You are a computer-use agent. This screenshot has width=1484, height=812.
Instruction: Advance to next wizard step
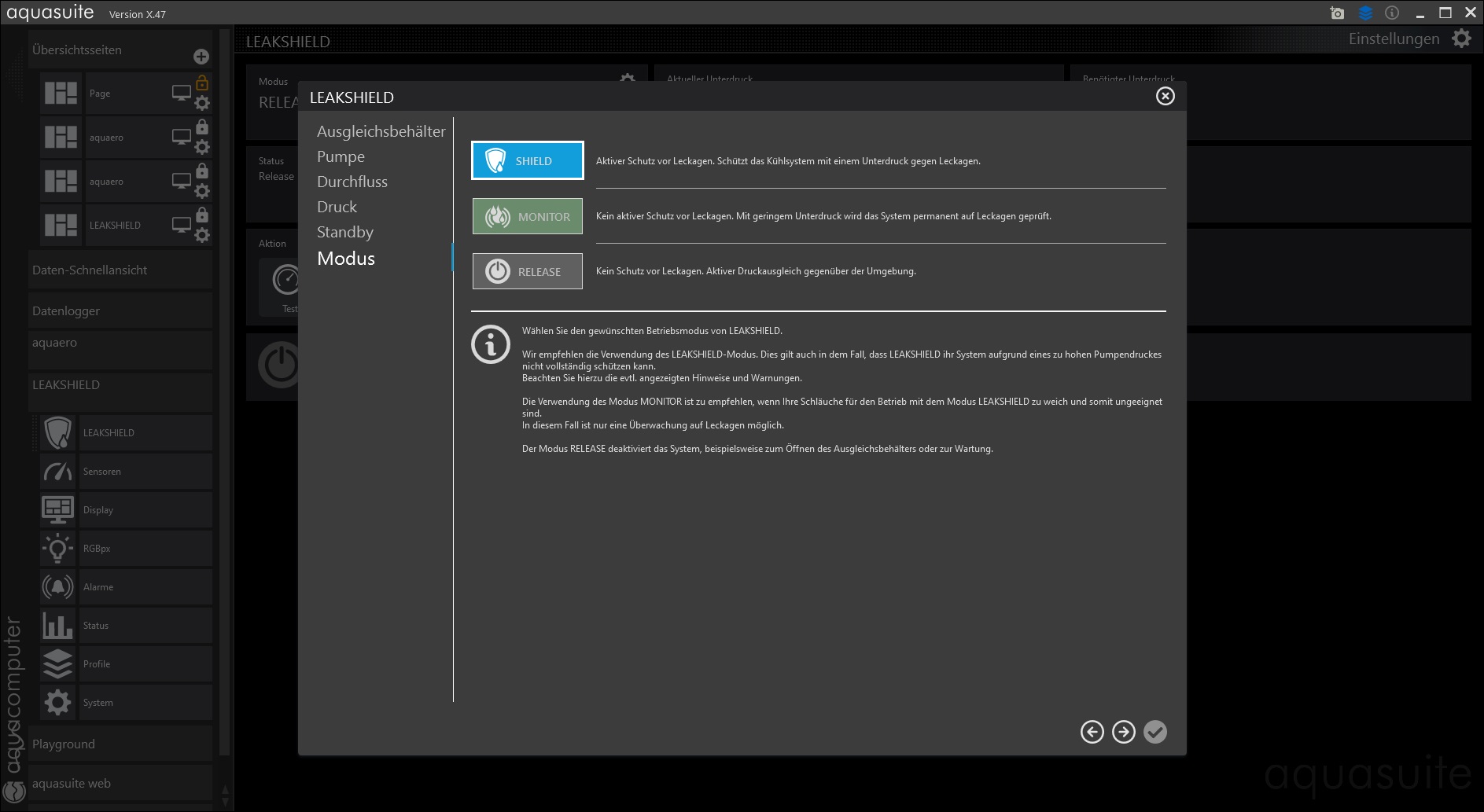tap(1123, 732)
